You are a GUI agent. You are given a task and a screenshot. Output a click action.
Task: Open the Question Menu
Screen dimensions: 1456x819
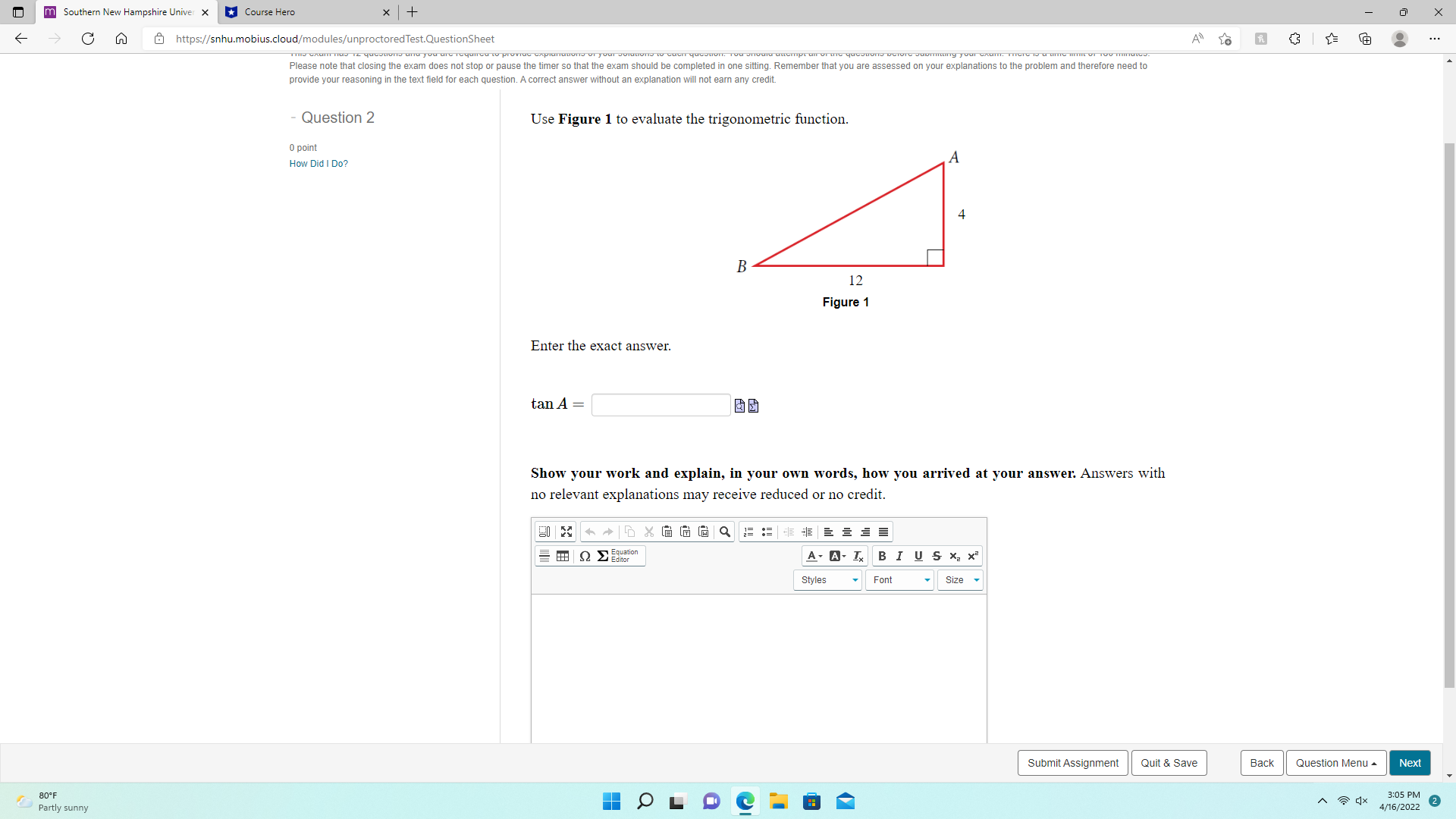[x=1335, y=763]
